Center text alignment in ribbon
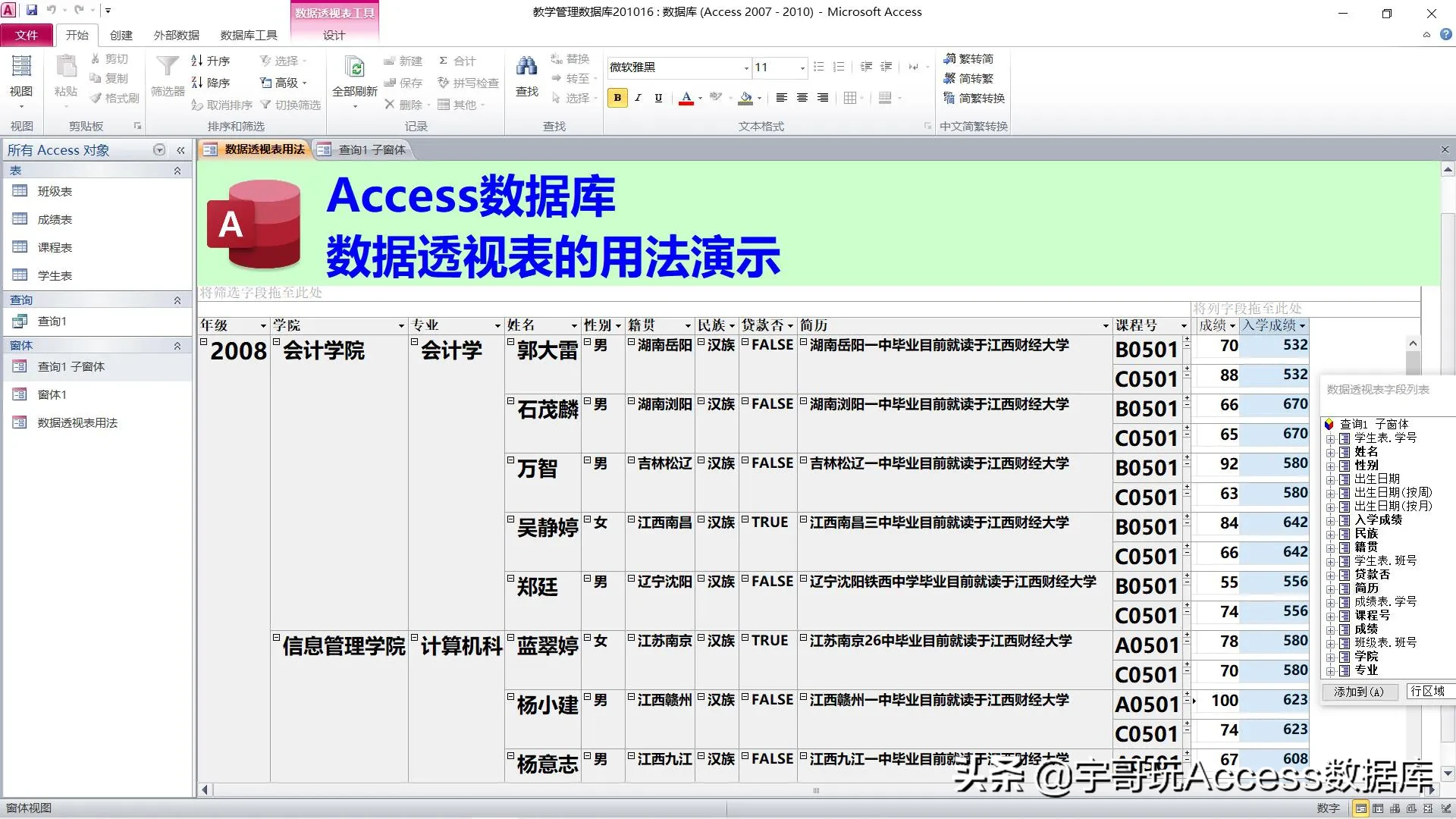The height and width of the screenshot is (819, 1456). coord(802,98)
